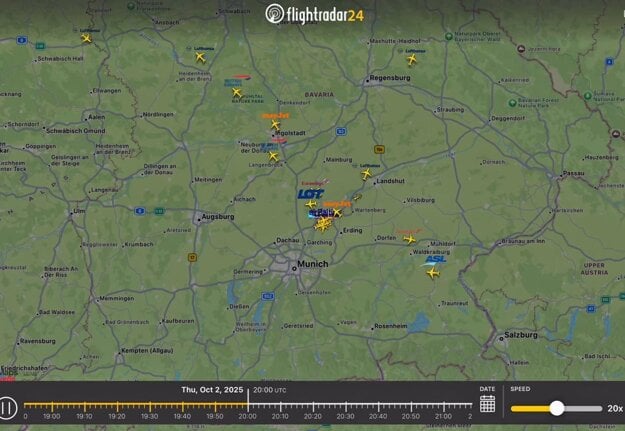Viewport: 625px width, 431px height.
Task: Adjust the playback speed slider
Action: pos(556,408)
